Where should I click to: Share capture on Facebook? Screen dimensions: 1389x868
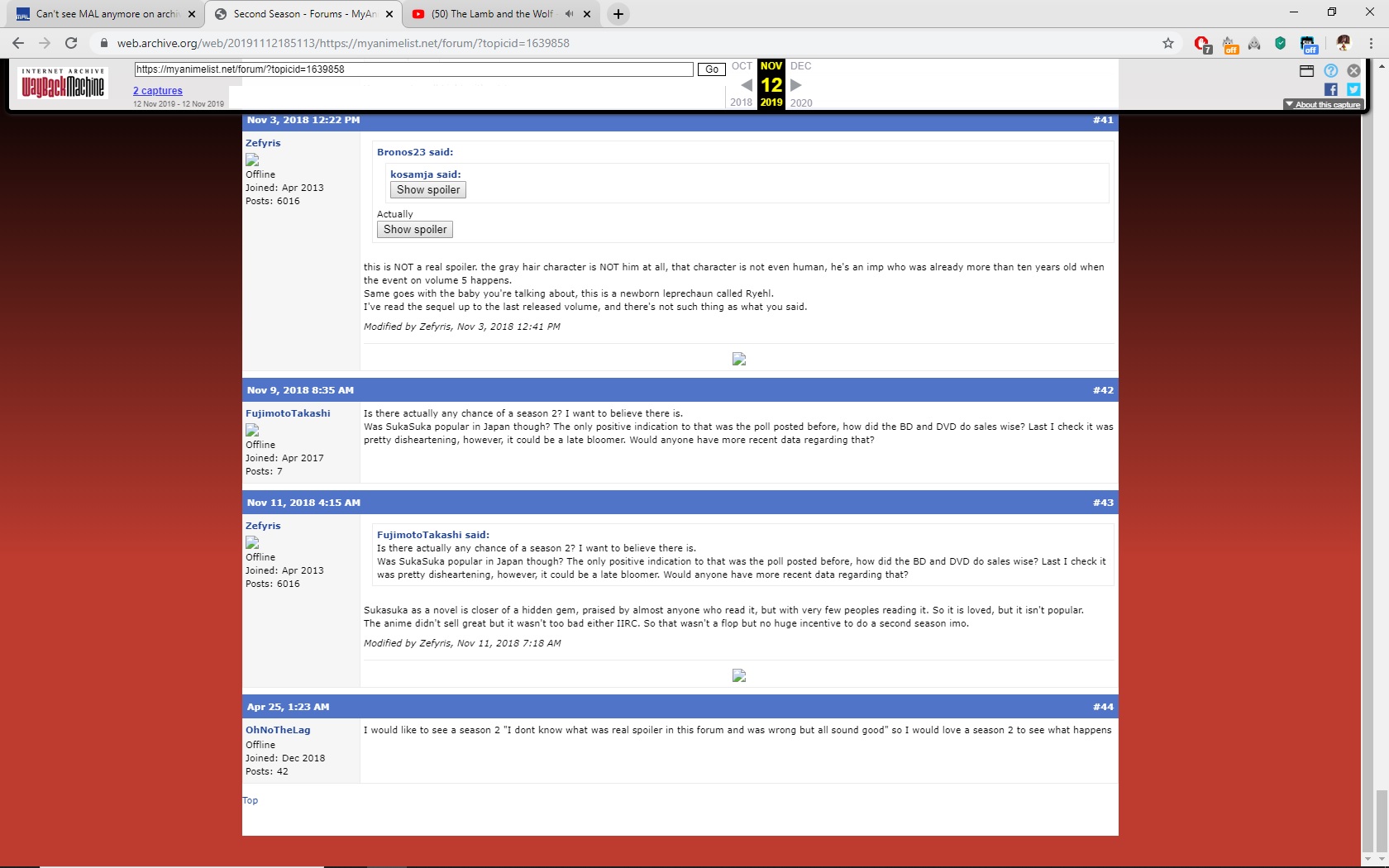1330,89
